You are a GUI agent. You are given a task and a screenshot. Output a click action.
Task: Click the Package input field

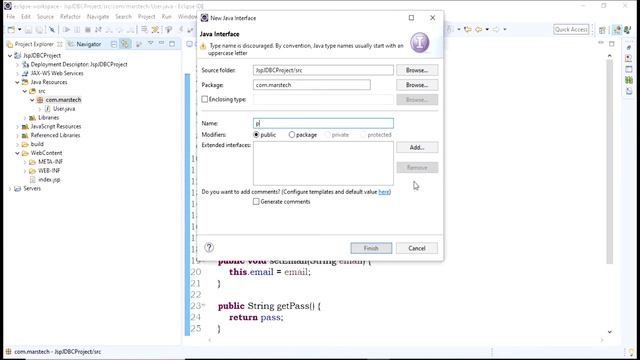(x=312, y=85)
